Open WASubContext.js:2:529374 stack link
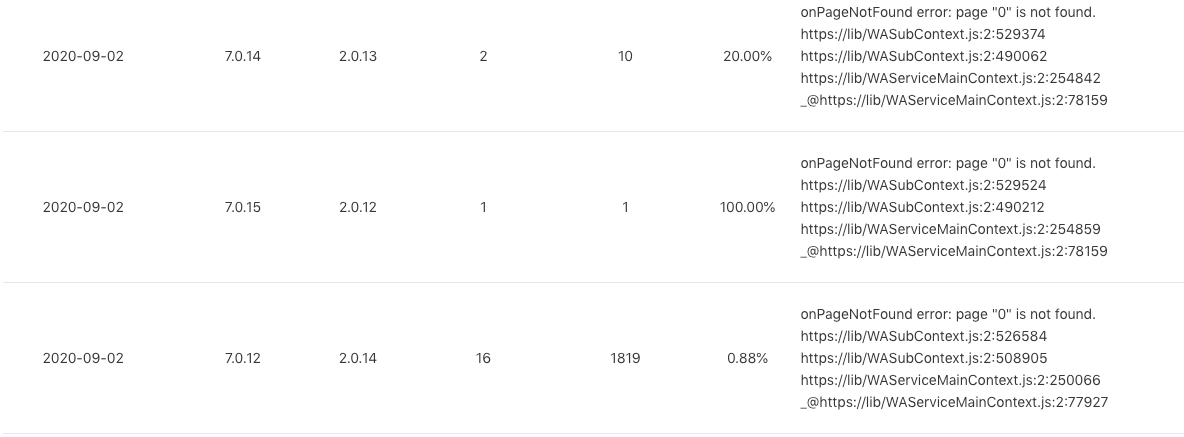1184x437 pixels. click(923, 34)
